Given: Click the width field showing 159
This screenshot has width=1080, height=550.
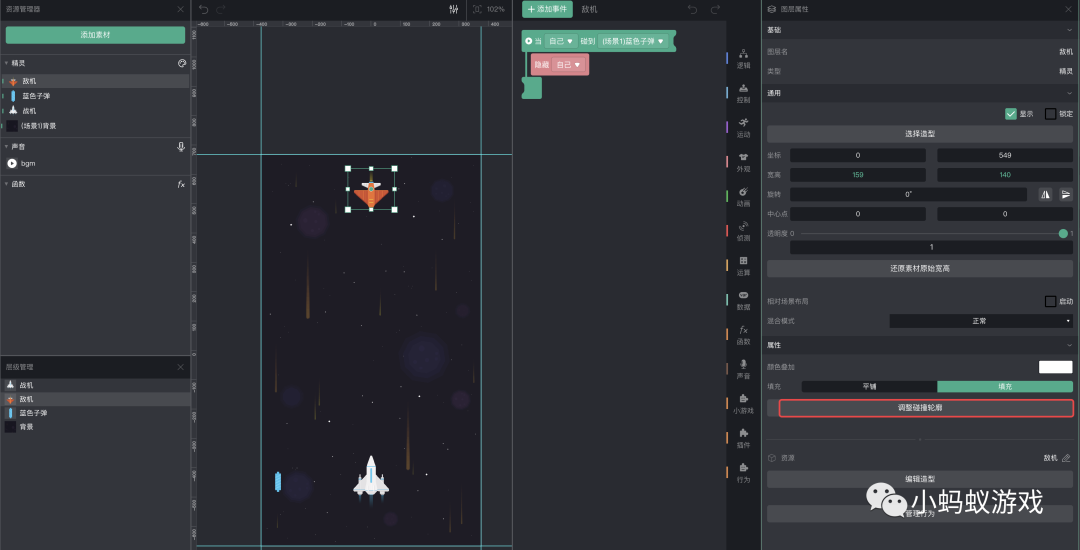Looking at the screenshot, I should 858,175.
